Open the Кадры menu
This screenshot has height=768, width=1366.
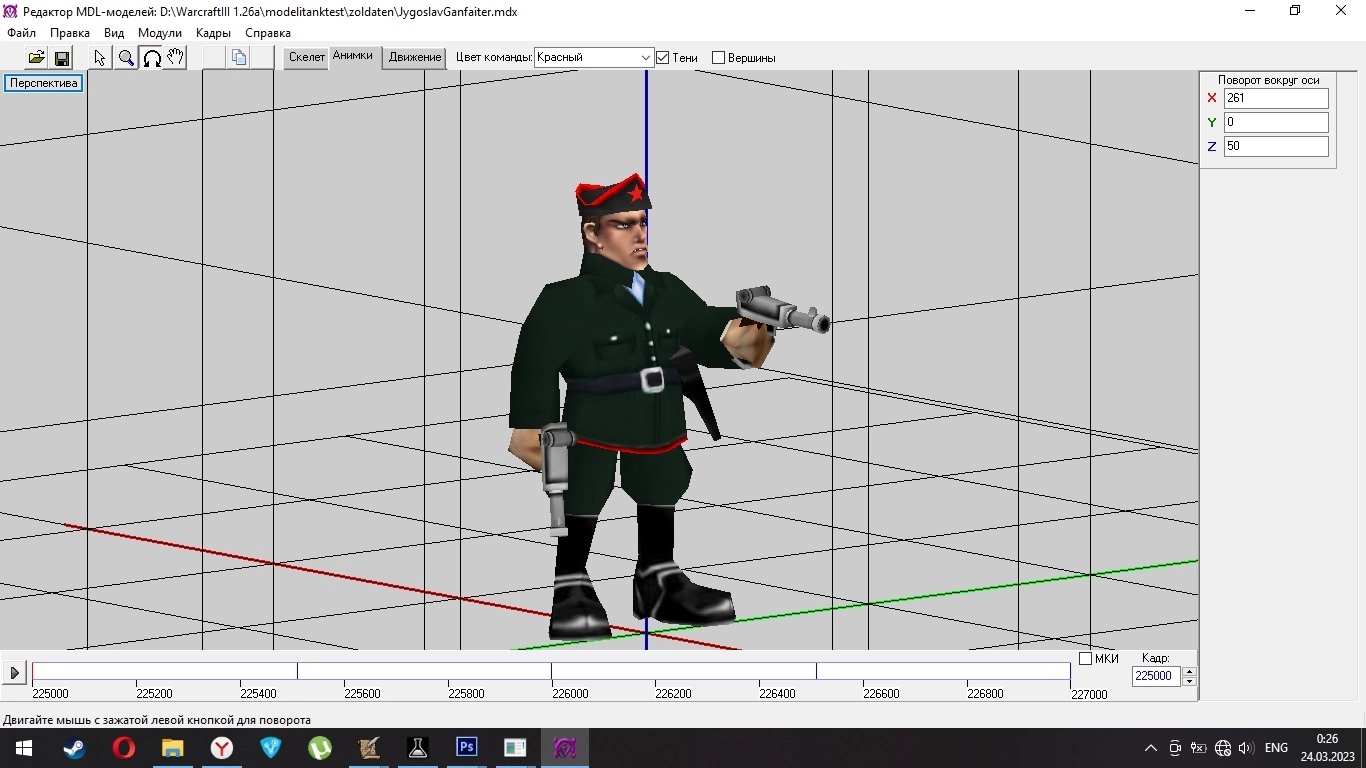coord(213,33)
